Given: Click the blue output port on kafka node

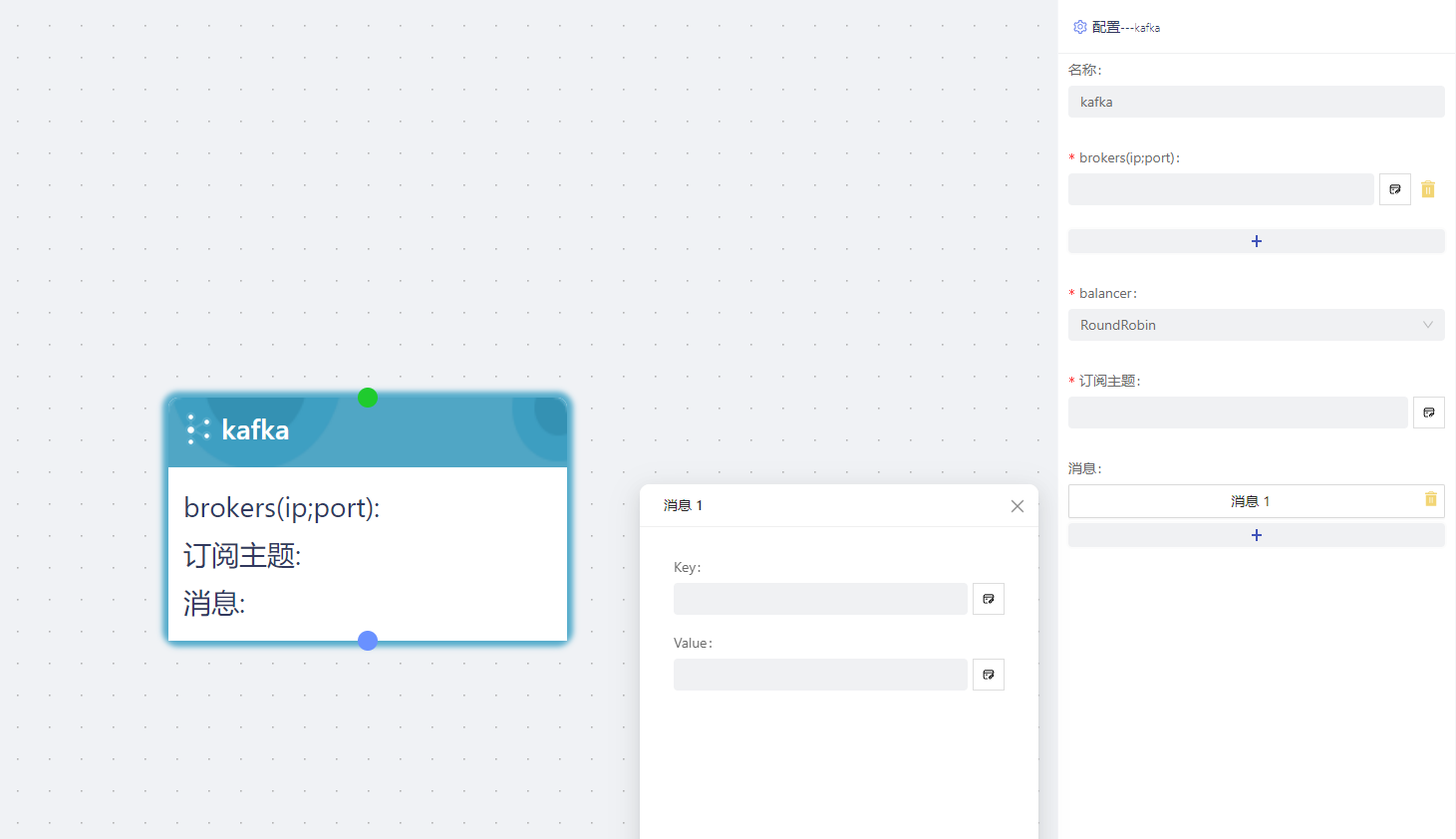Looking at the screenshot, I should coord(368,641).
